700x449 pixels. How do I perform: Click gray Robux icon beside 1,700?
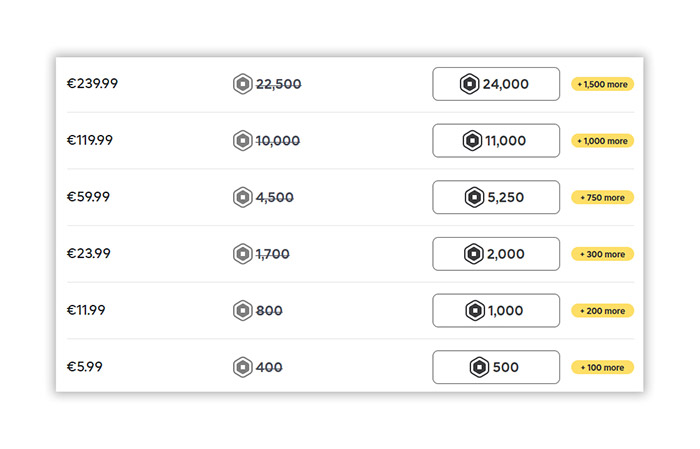(x=242, y=254)
